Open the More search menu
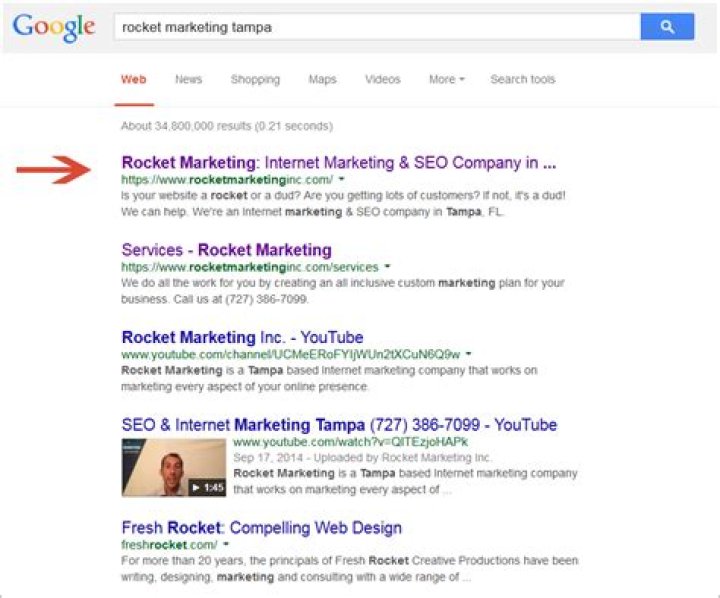 (446, 80)
